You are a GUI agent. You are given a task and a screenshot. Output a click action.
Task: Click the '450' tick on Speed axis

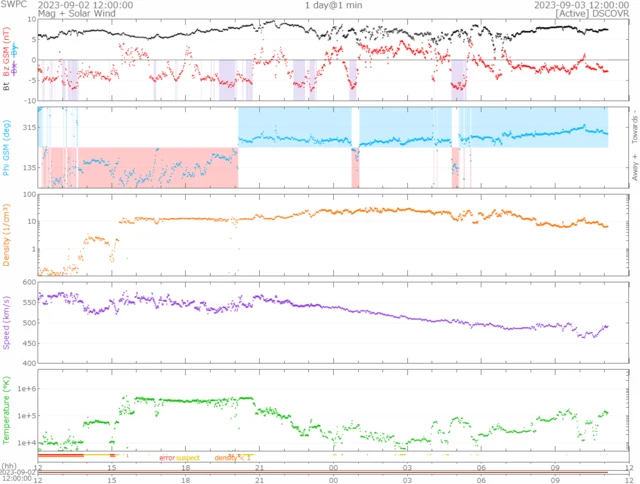pyautogui.click(x=30, y=343)
